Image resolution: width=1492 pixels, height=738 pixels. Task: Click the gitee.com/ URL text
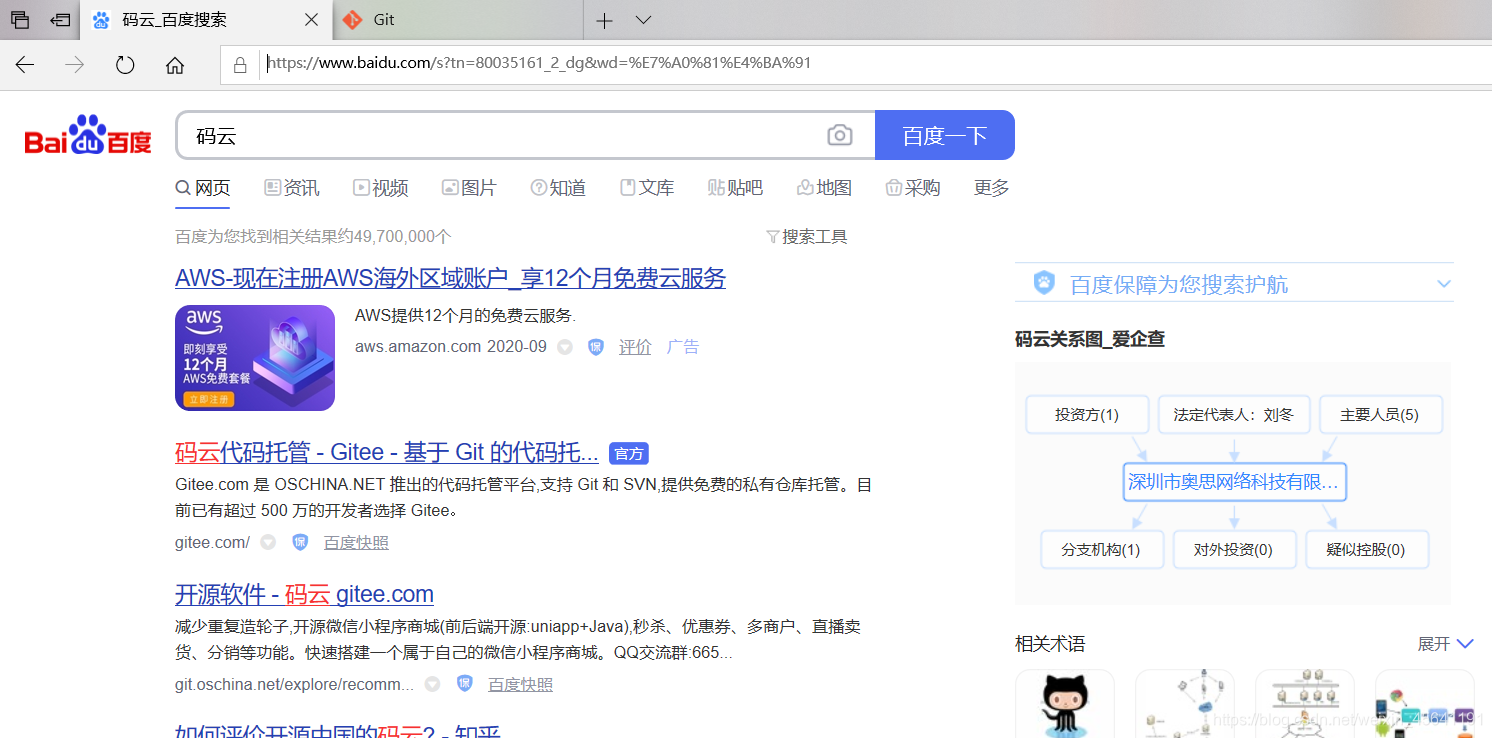[x=212, y=543]
